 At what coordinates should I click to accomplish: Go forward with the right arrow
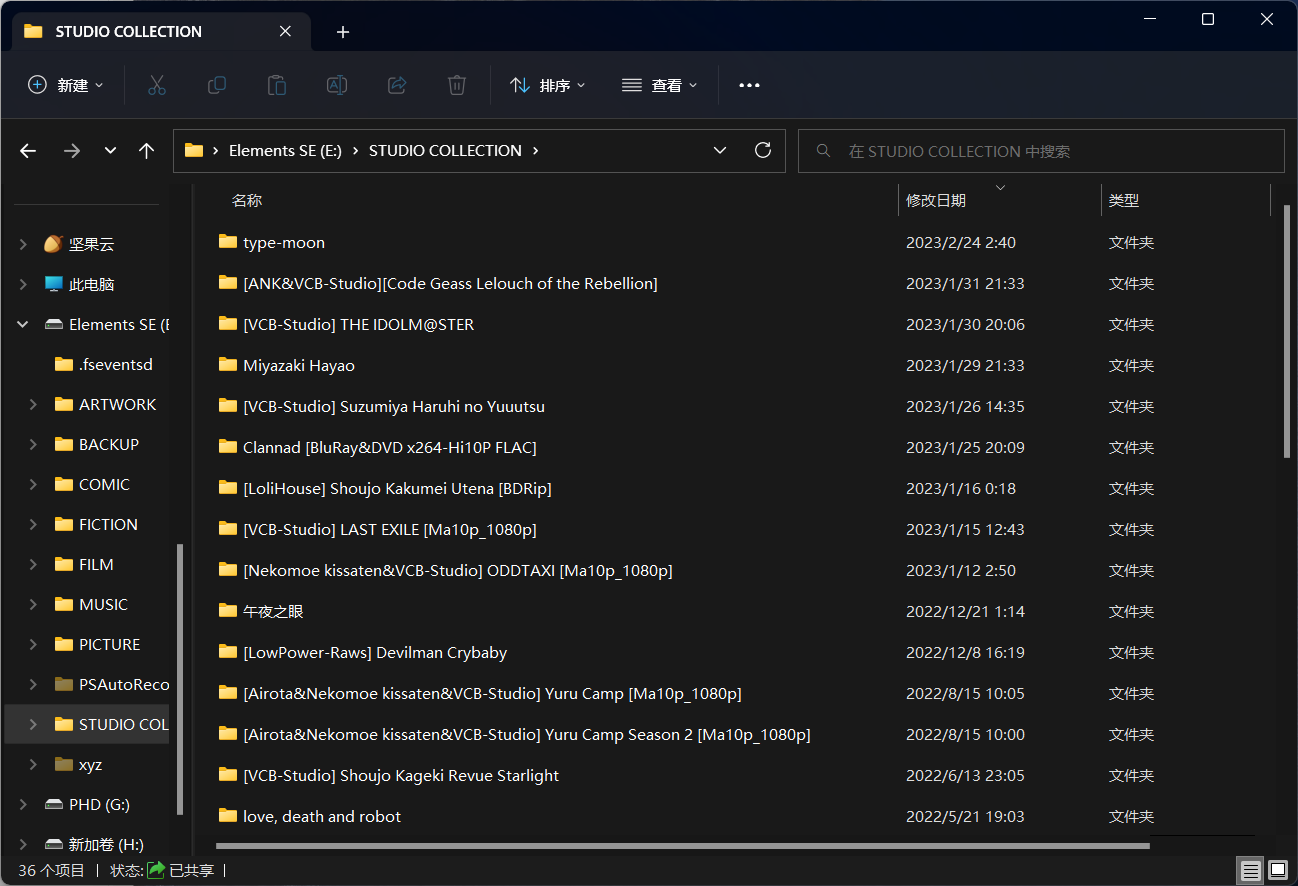point(71,151)
